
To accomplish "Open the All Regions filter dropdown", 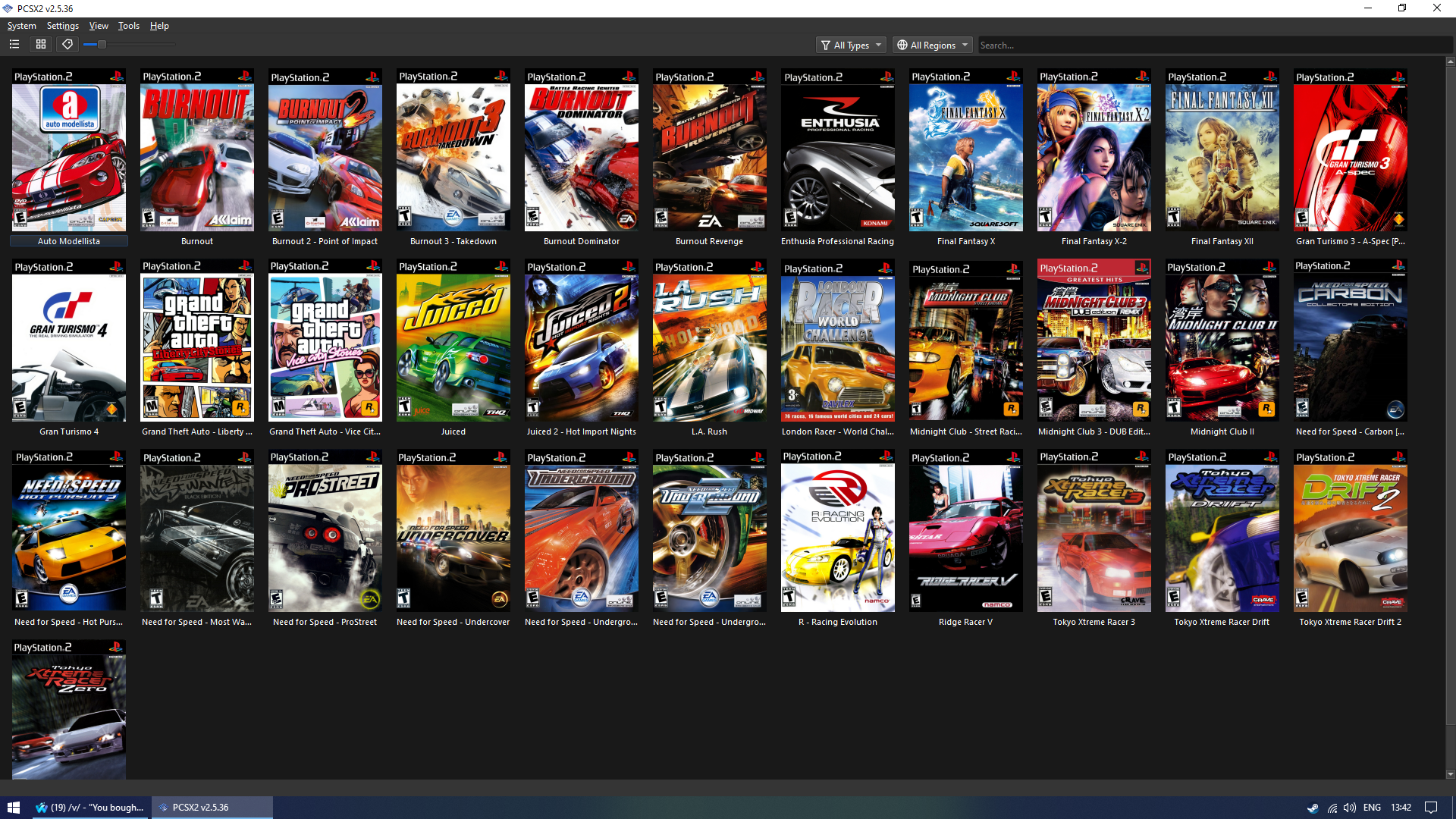I will 933,45.
